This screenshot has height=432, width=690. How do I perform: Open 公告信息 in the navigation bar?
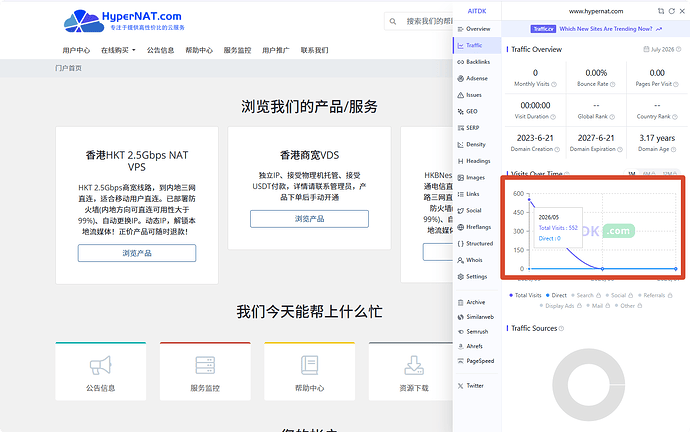[161, 50]
